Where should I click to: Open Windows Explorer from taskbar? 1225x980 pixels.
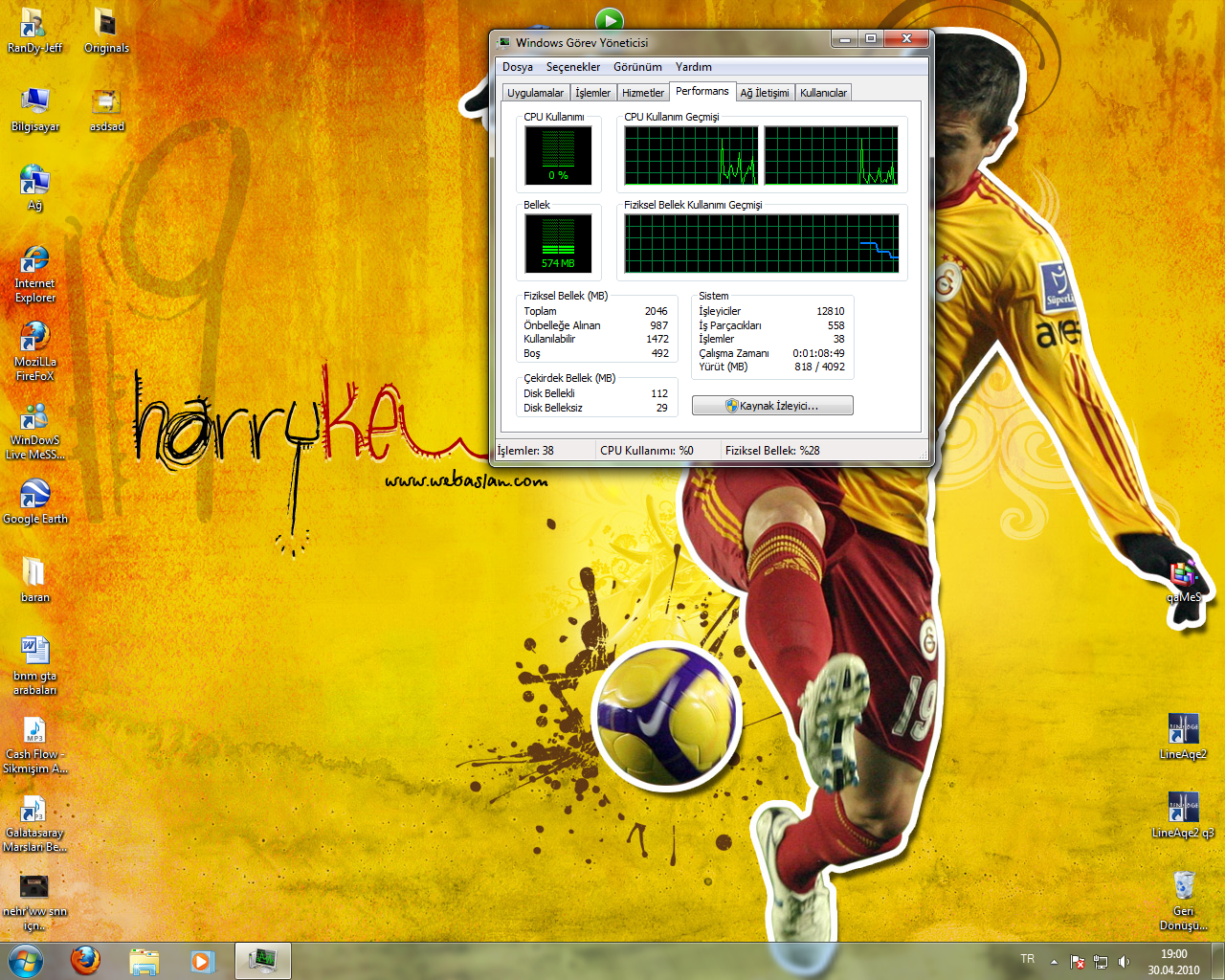145,961
